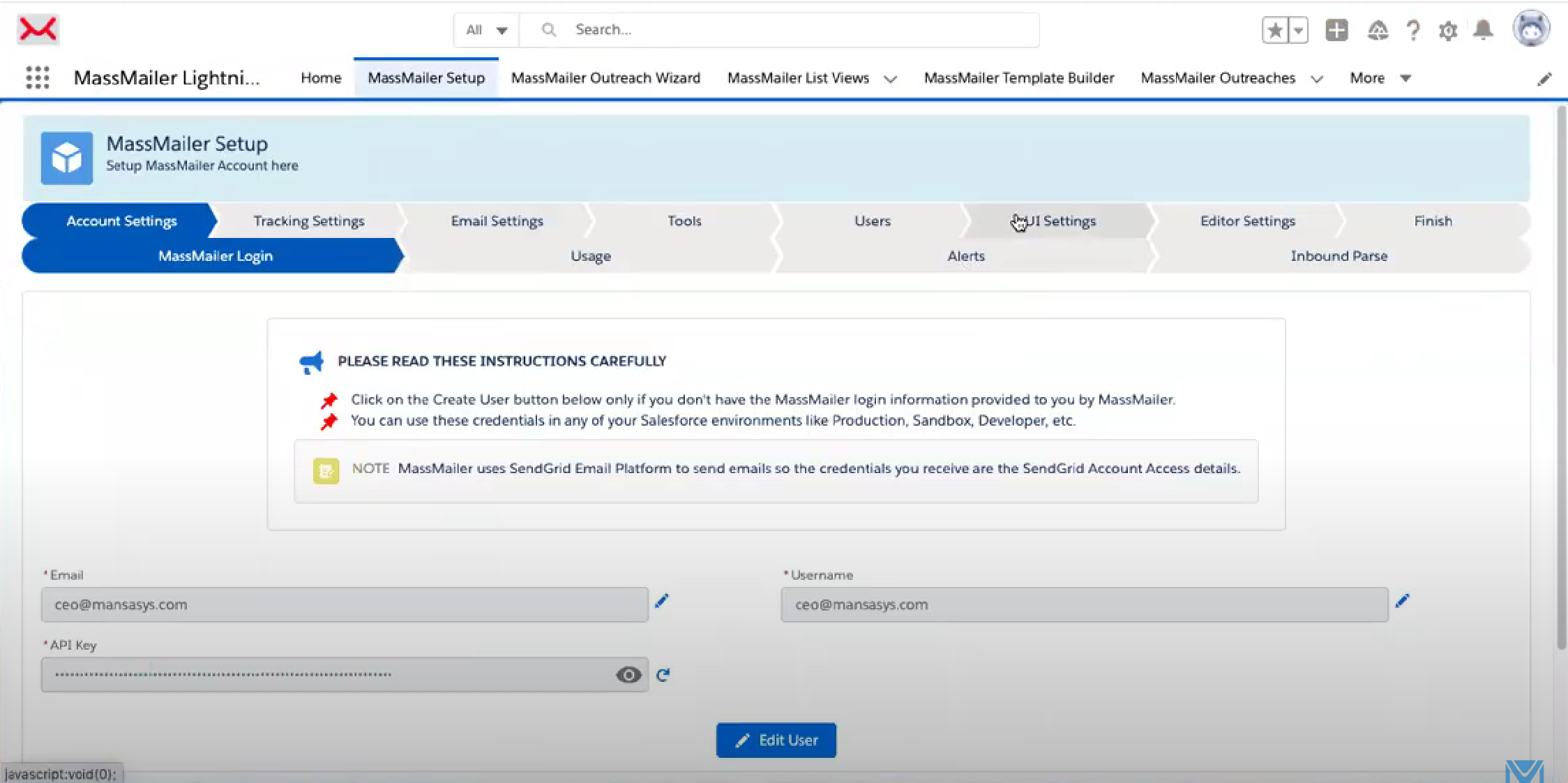Screen dimensions: 1568x783
Task: Click "Setup MassMailer Account here" subtitle
Action: coord(202,165)
